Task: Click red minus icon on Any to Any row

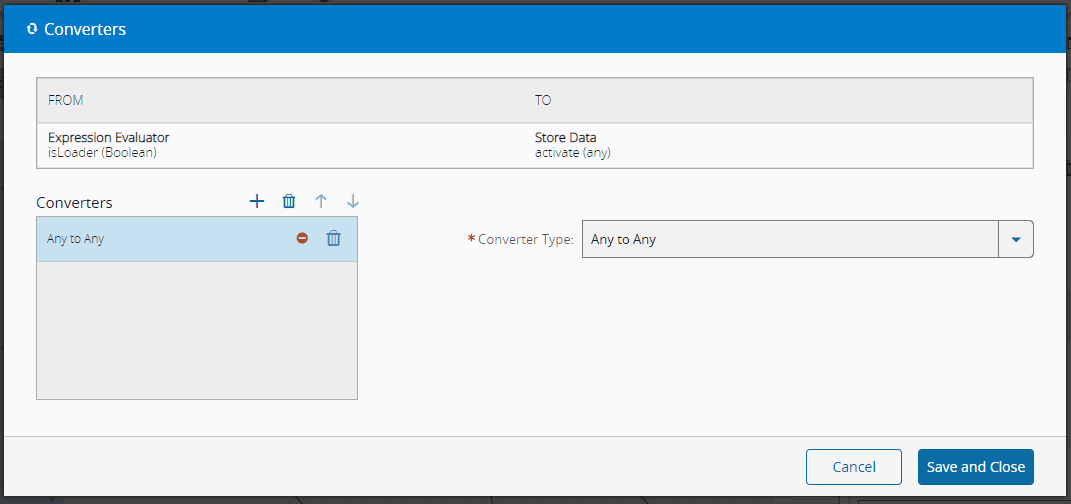Action: (x=302, y=239)
